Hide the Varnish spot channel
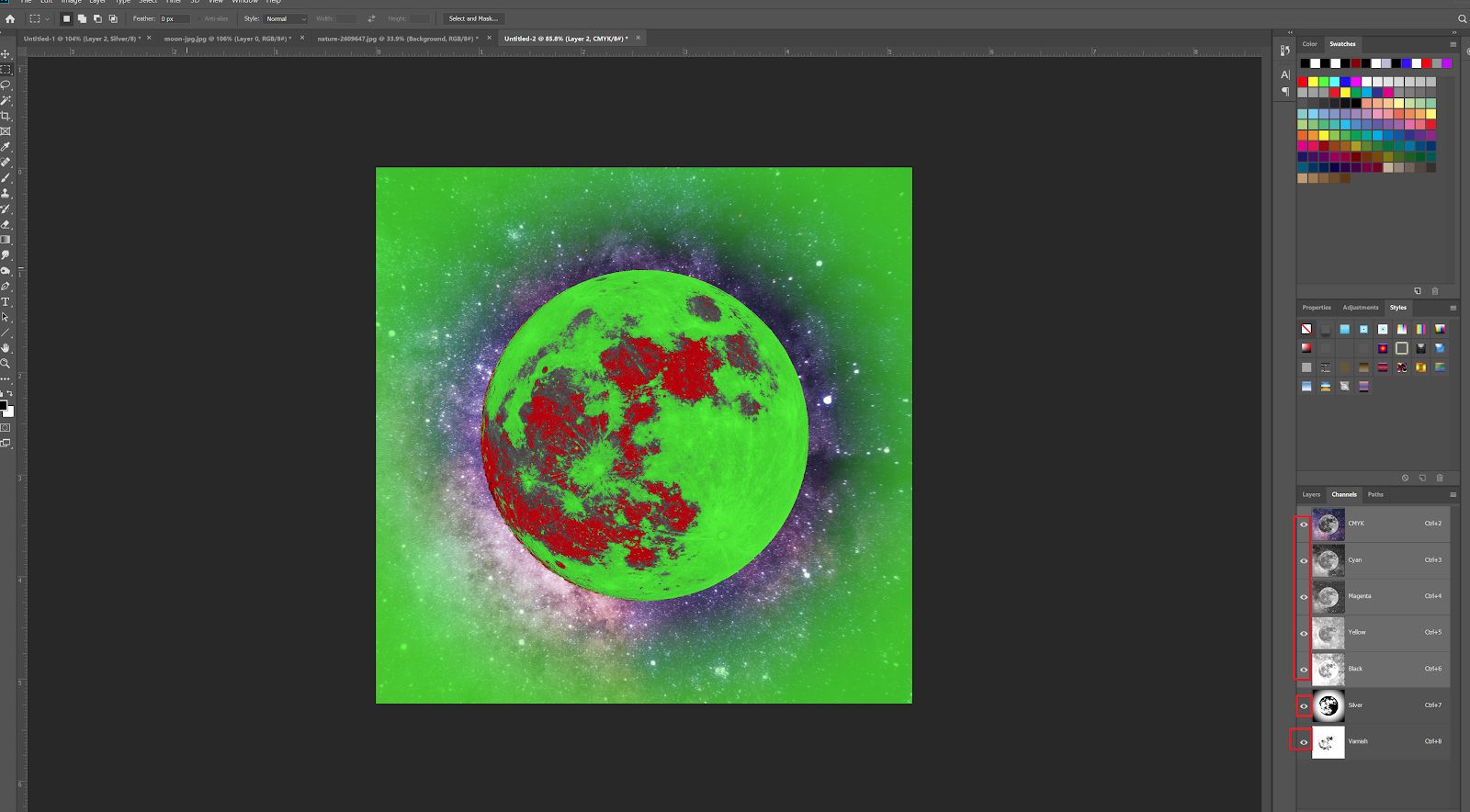The width and height of the screenshot is (1470, 812). 1303,742
